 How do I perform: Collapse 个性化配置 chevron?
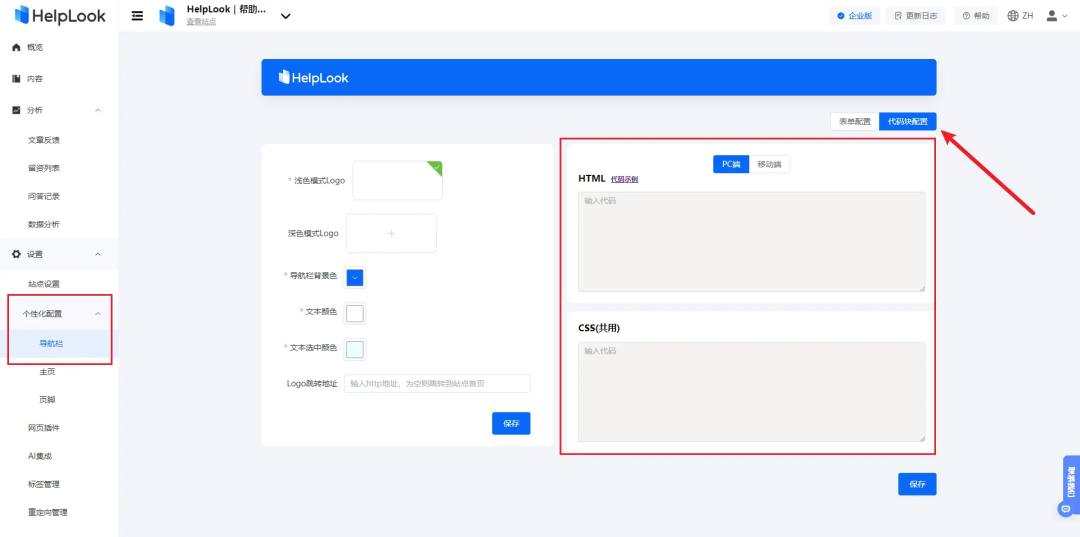click(x=98, y=314)
